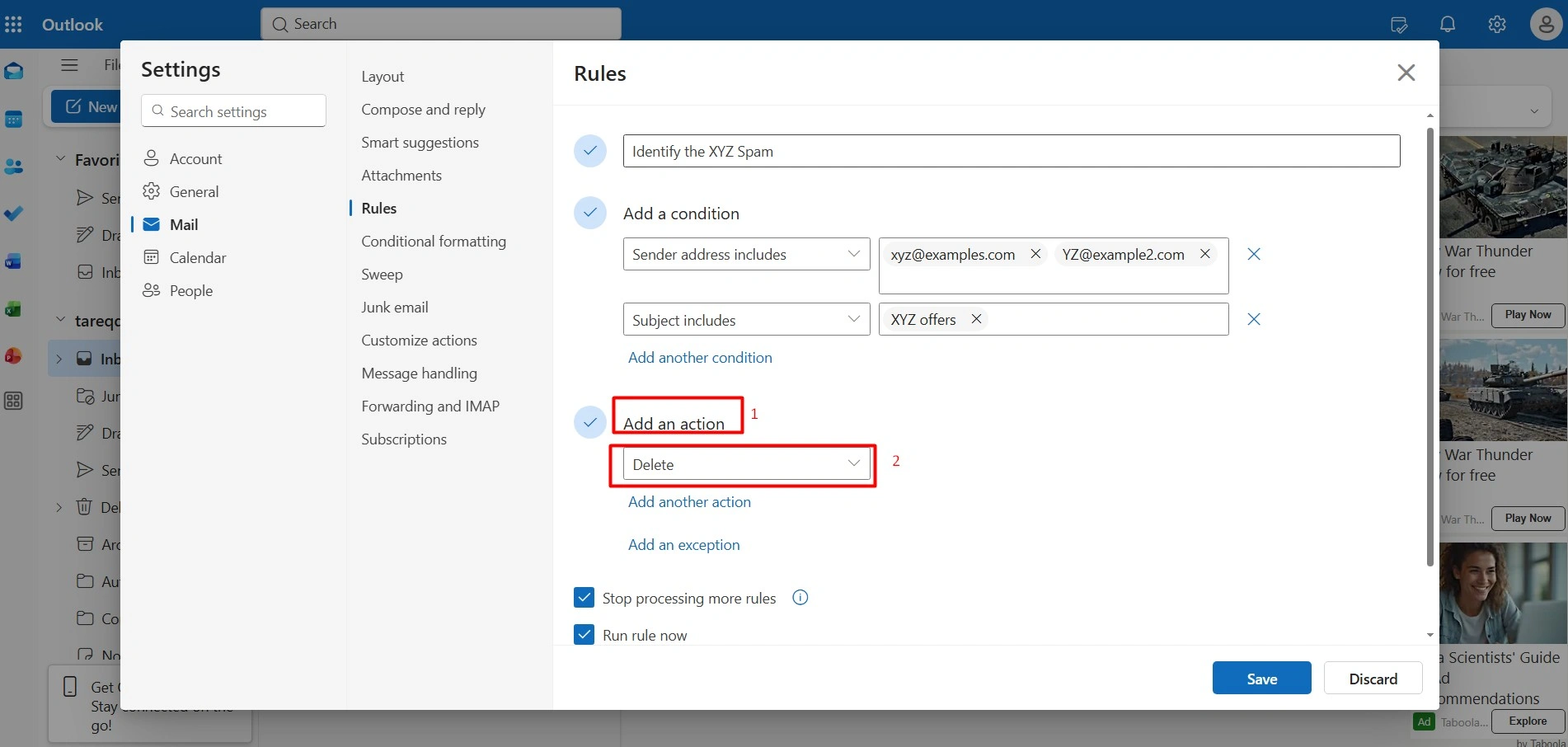Save the rule
The height and width of the screenshot is (747, 1568).
point(1261,678)
